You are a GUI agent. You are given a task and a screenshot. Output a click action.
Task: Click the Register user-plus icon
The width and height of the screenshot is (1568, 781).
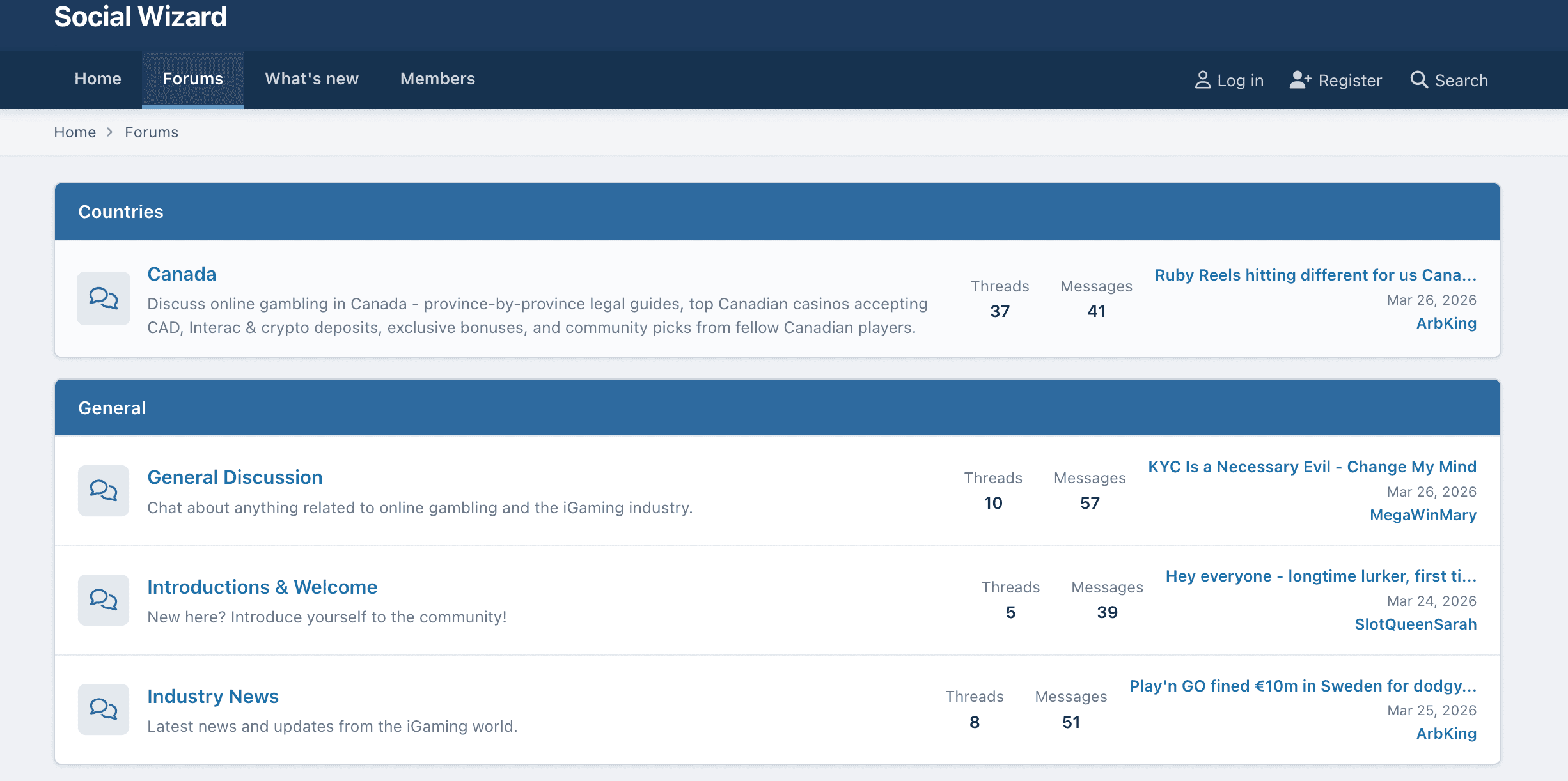point(1300,80)
